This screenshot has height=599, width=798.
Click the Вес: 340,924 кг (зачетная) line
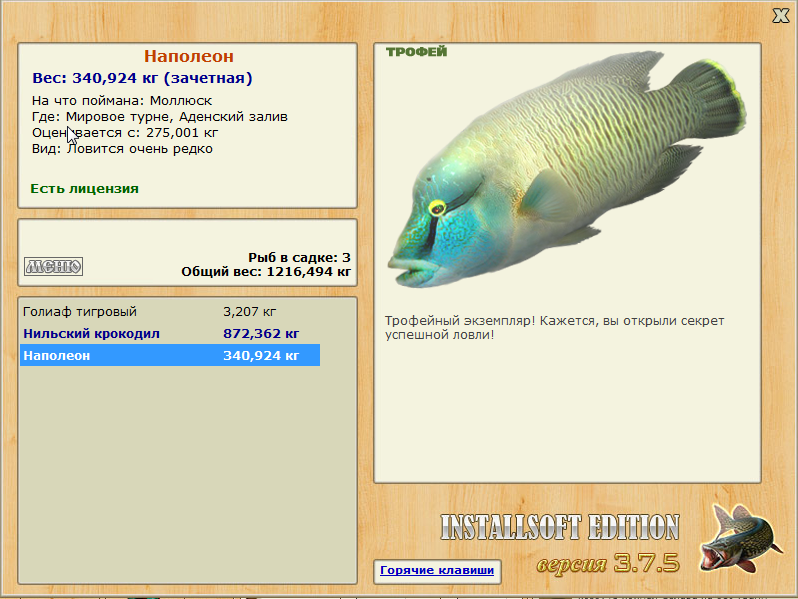pyautogui.click(x=142, y=78)
